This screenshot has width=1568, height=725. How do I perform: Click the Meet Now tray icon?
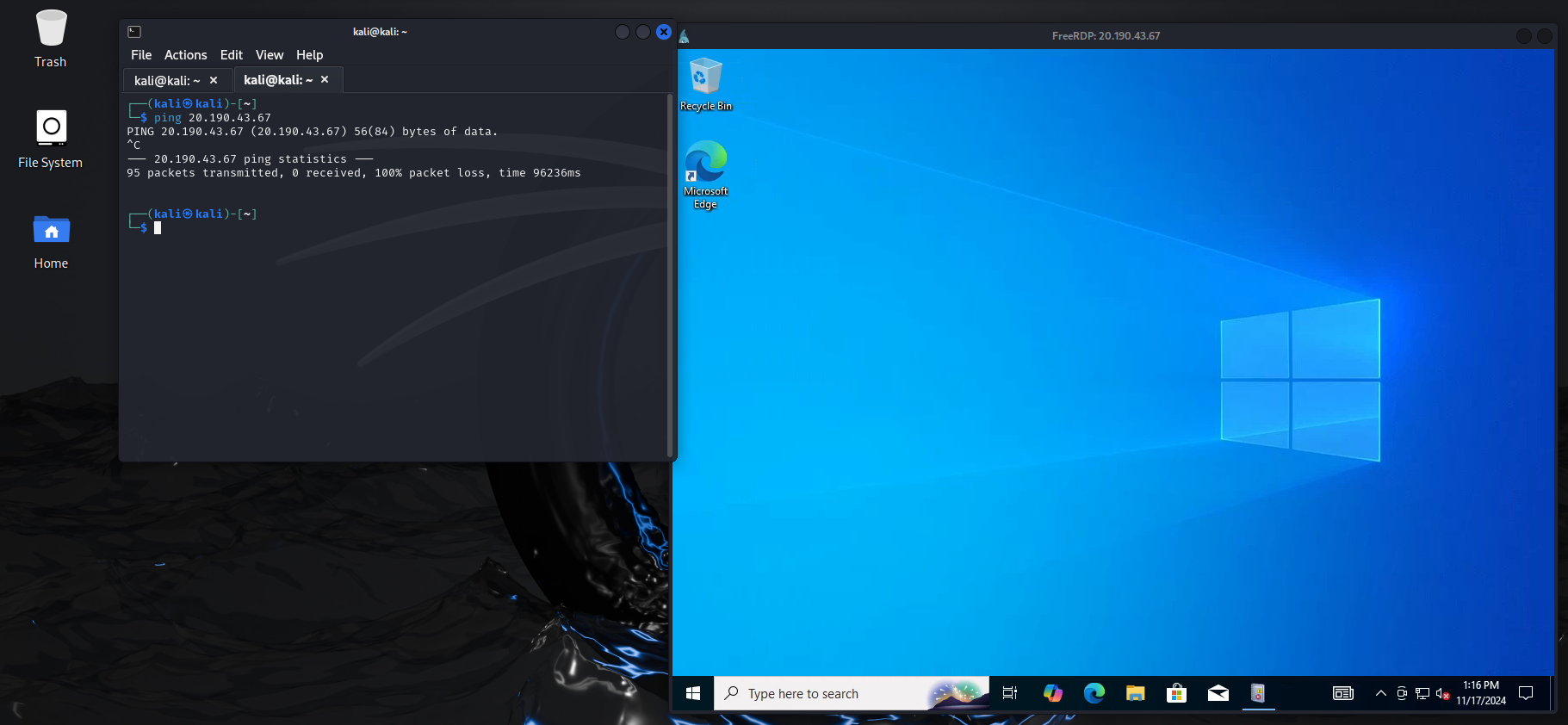point(1402,693)
